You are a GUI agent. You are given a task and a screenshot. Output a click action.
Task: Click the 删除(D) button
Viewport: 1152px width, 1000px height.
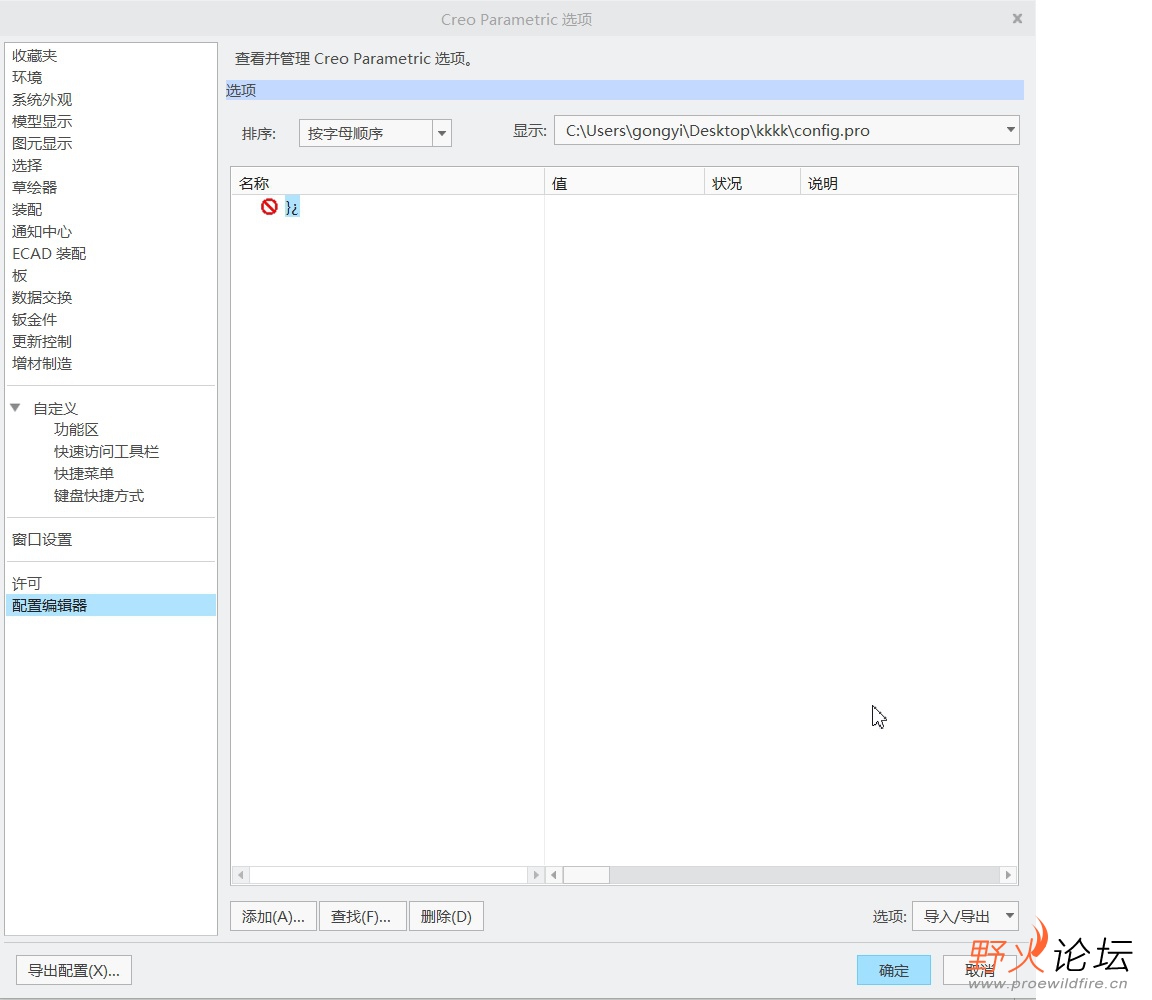pos(446,916)
